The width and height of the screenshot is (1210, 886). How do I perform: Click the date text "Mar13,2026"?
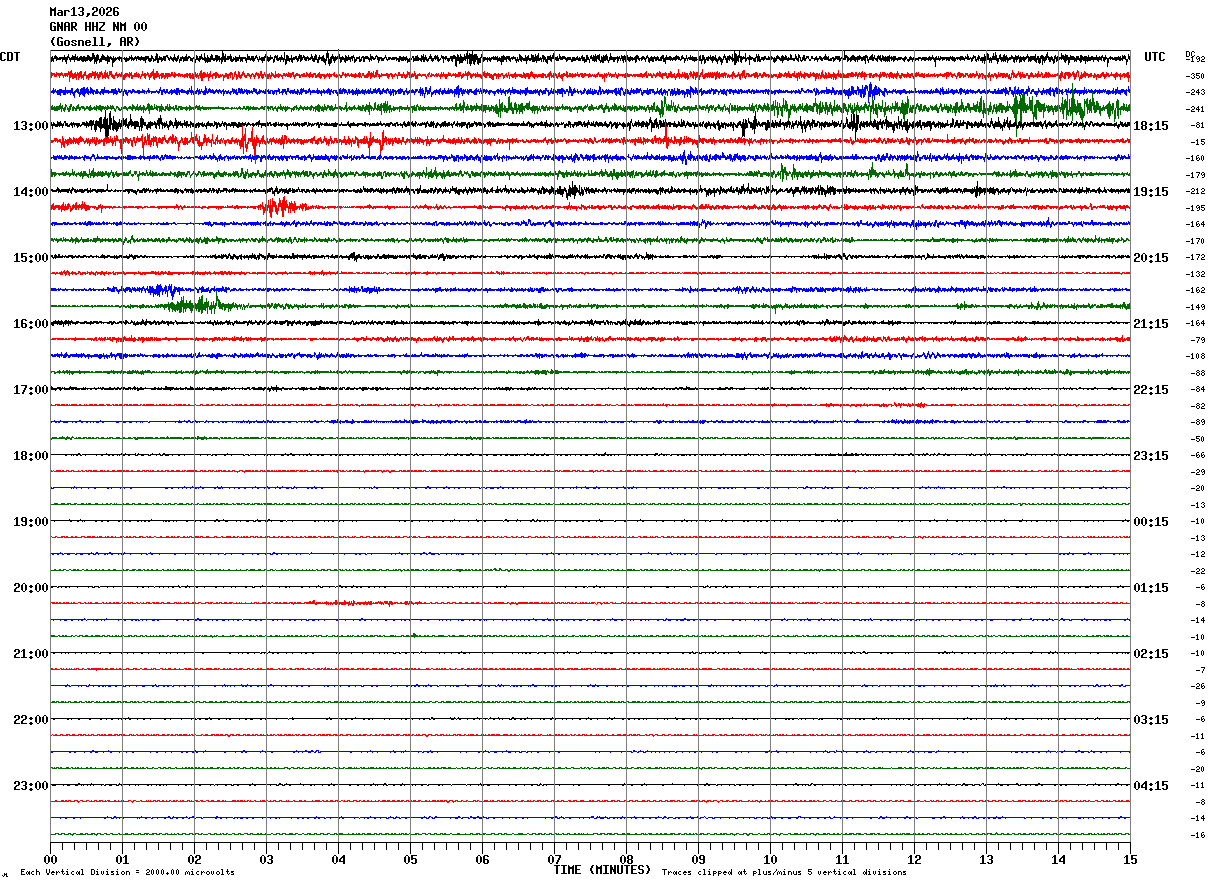(x=84, y=12)
